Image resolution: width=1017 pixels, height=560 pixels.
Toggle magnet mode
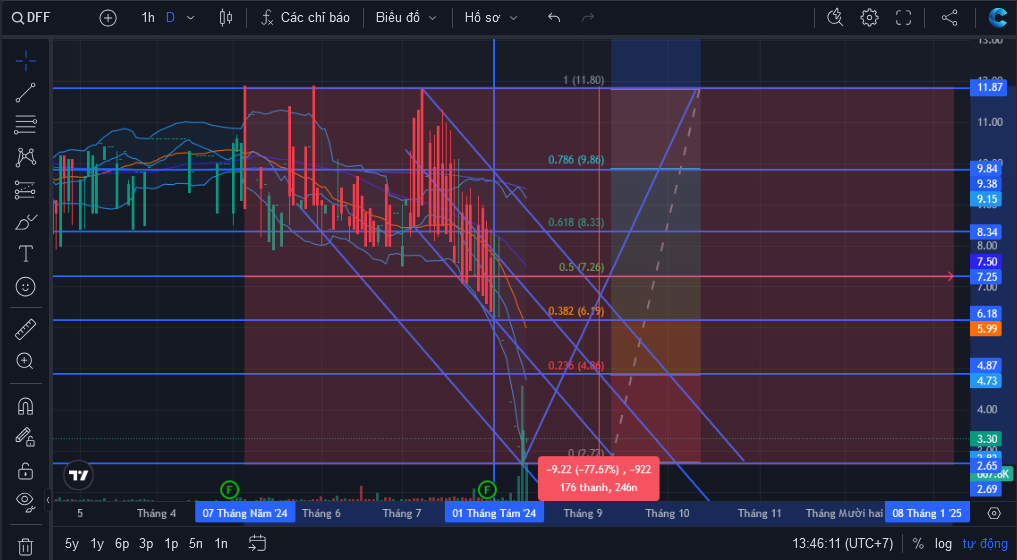(x=25, y=406)
